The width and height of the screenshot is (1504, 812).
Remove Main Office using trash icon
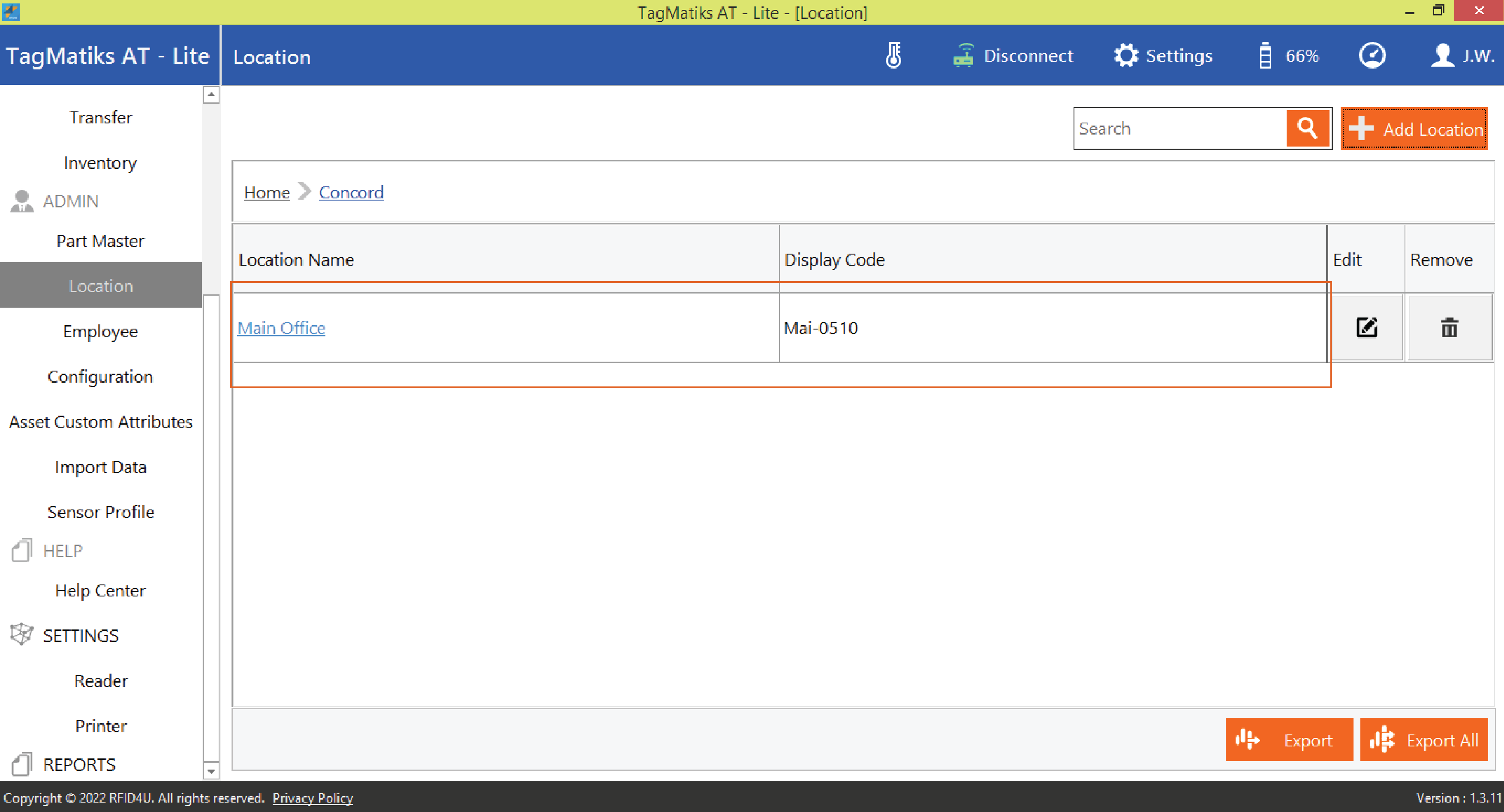[1449, 328]
